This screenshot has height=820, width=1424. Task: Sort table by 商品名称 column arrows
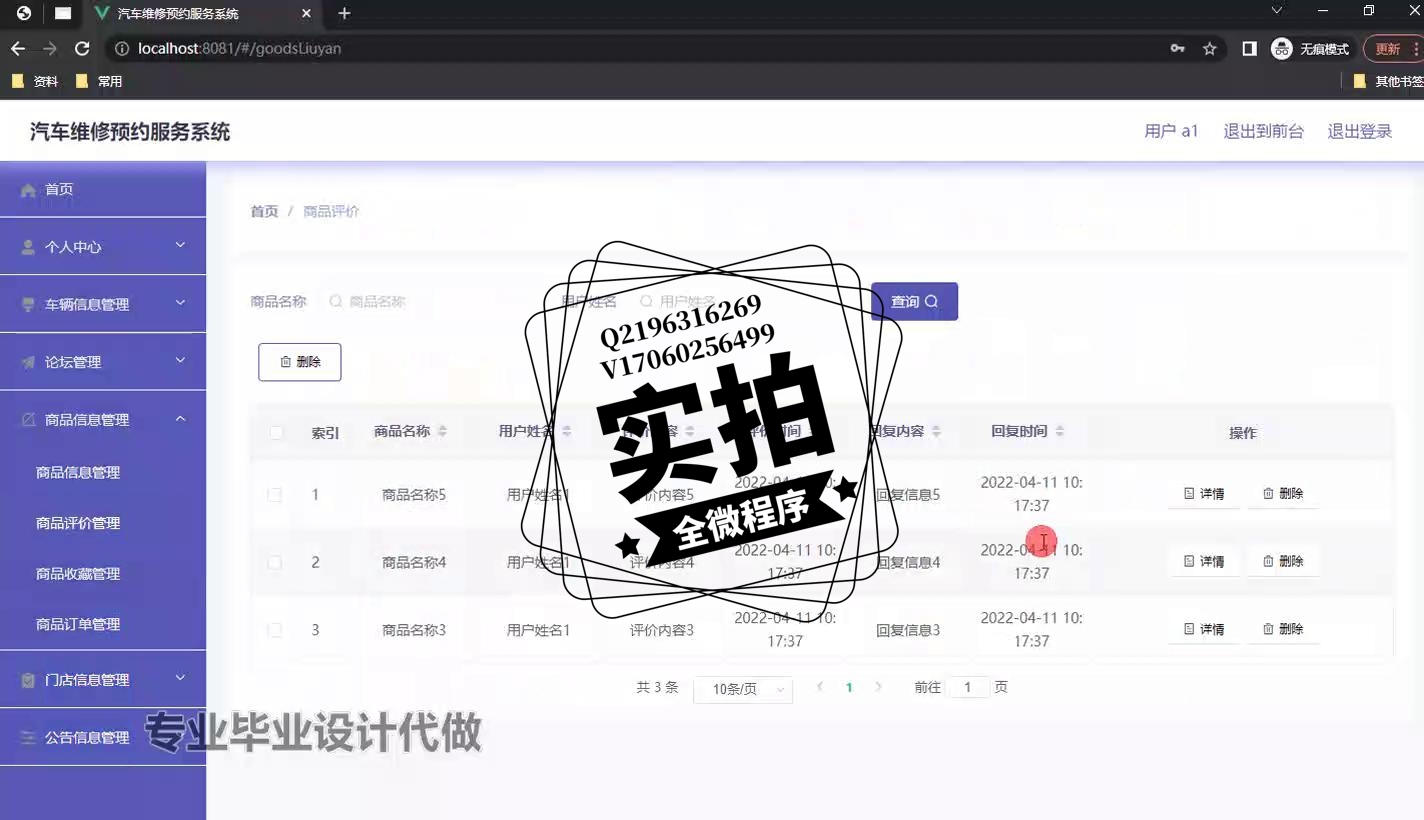click(442, 431)
